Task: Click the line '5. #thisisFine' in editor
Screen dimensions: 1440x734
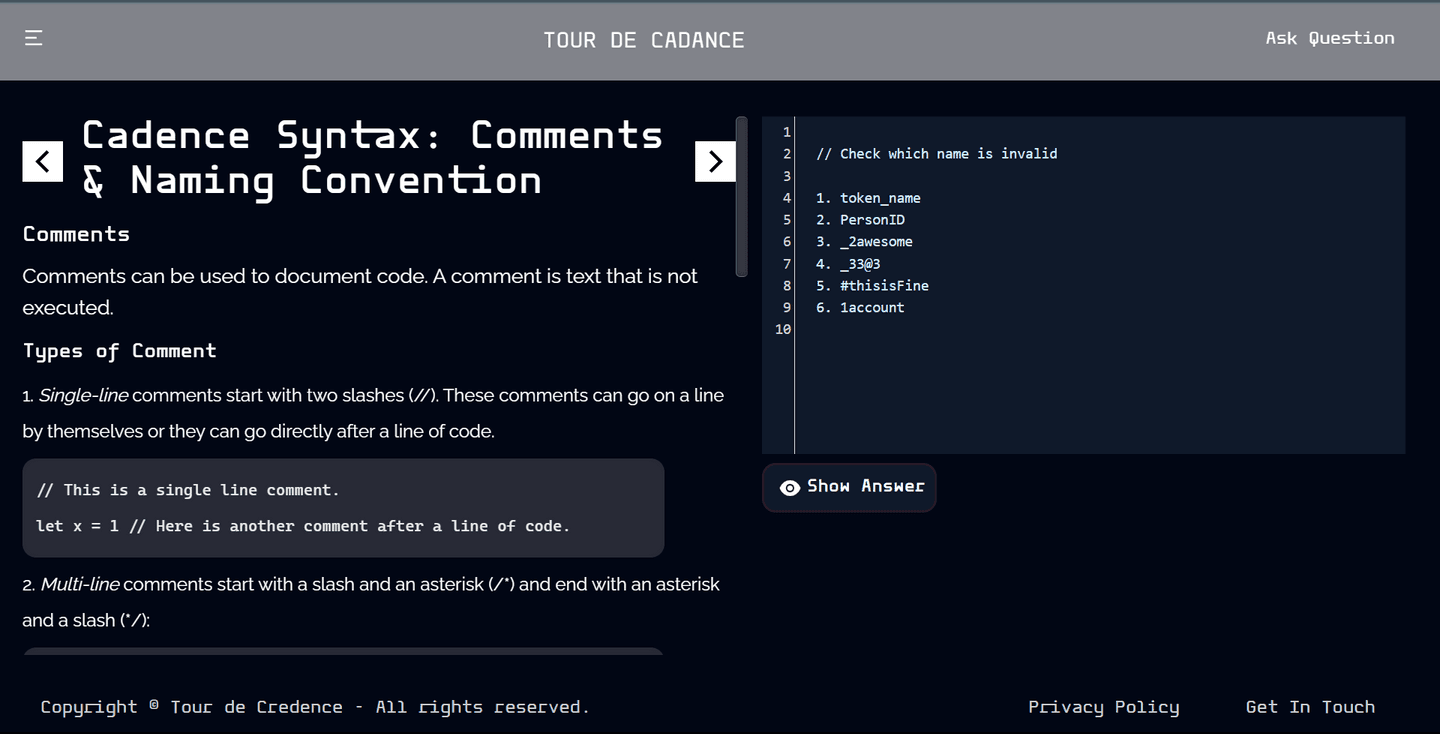Action: pyautogui.click(x=872, y=286)
